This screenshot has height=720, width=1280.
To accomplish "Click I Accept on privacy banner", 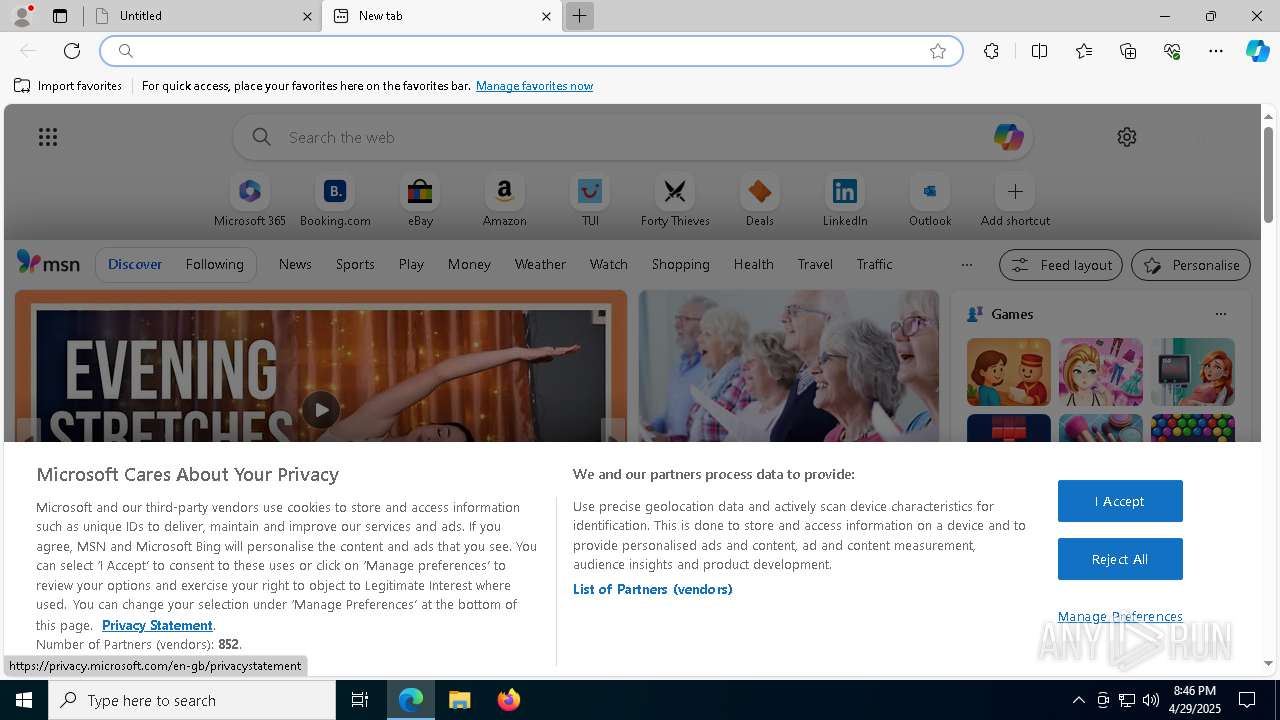I will (1120, 501).
